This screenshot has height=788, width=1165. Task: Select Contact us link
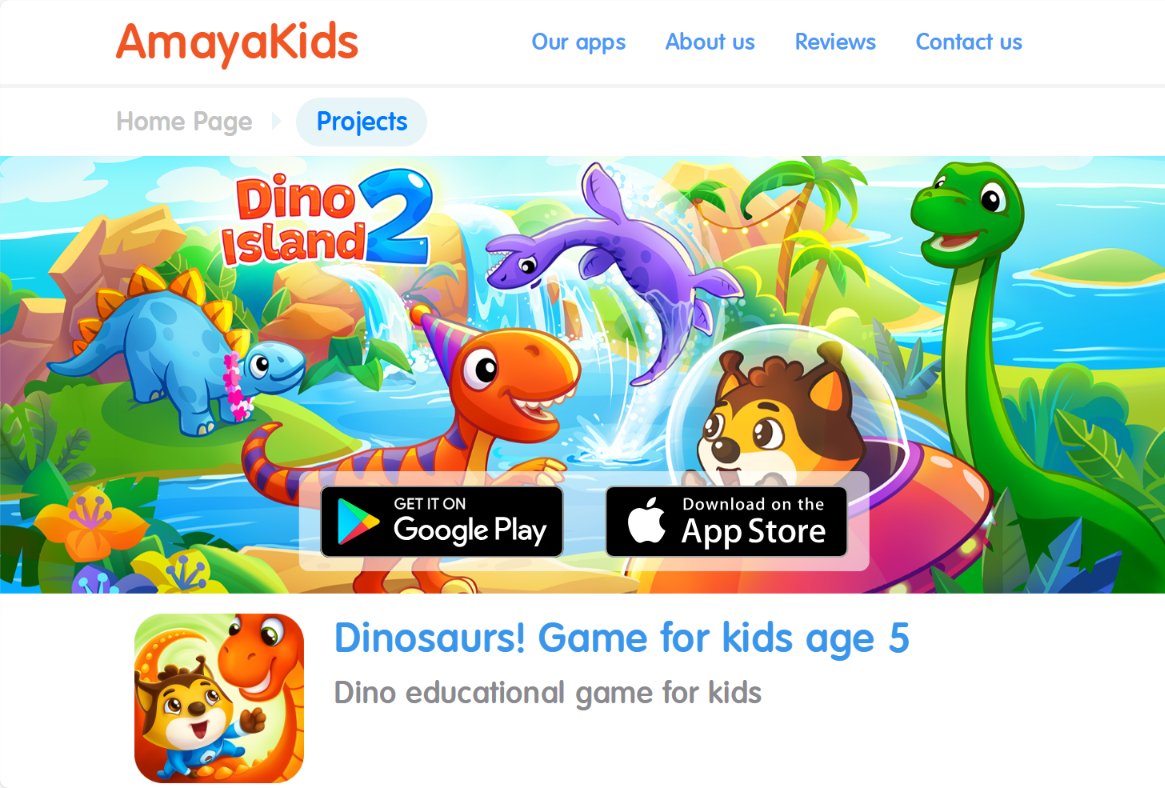969,42
